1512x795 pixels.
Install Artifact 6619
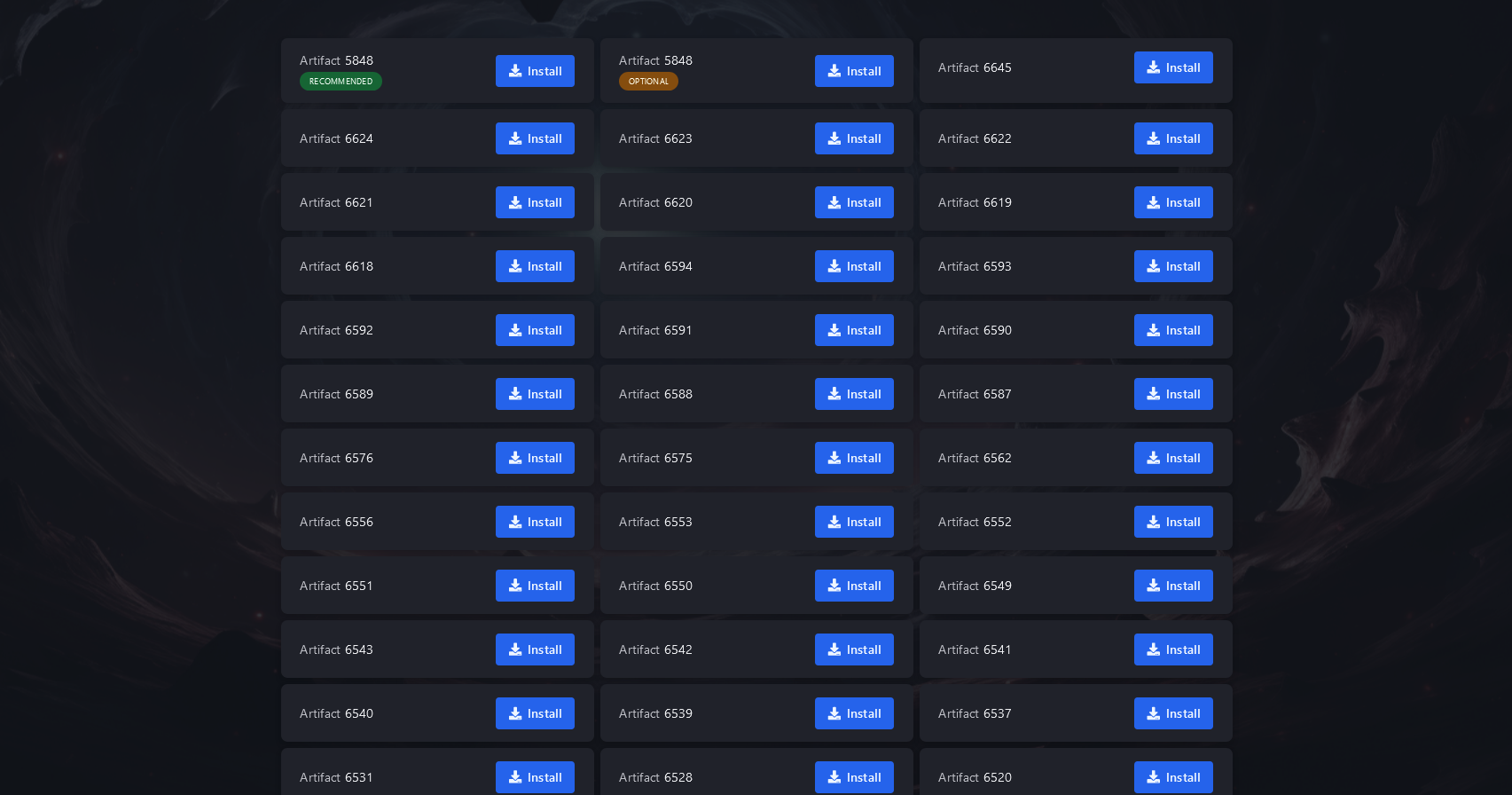pos(1173,202)
